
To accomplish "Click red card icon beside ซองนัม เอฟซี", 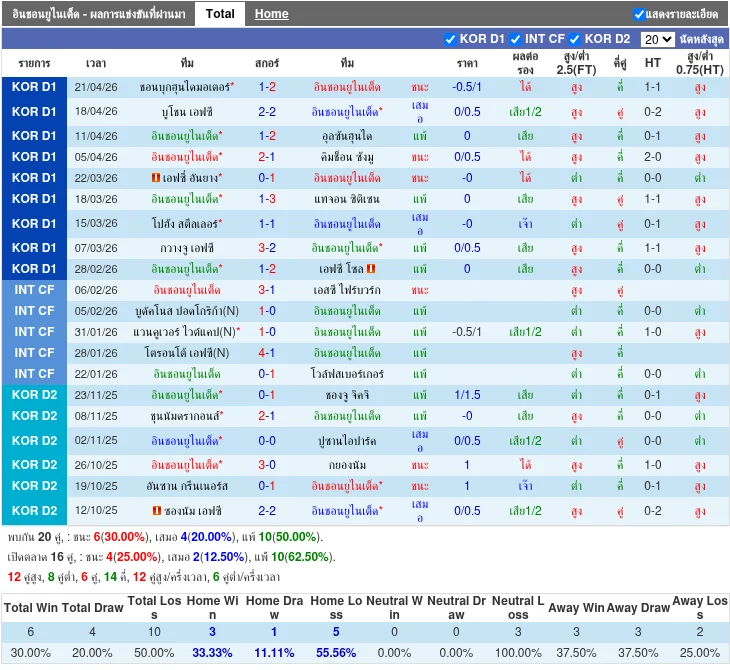I will (157, 511).
